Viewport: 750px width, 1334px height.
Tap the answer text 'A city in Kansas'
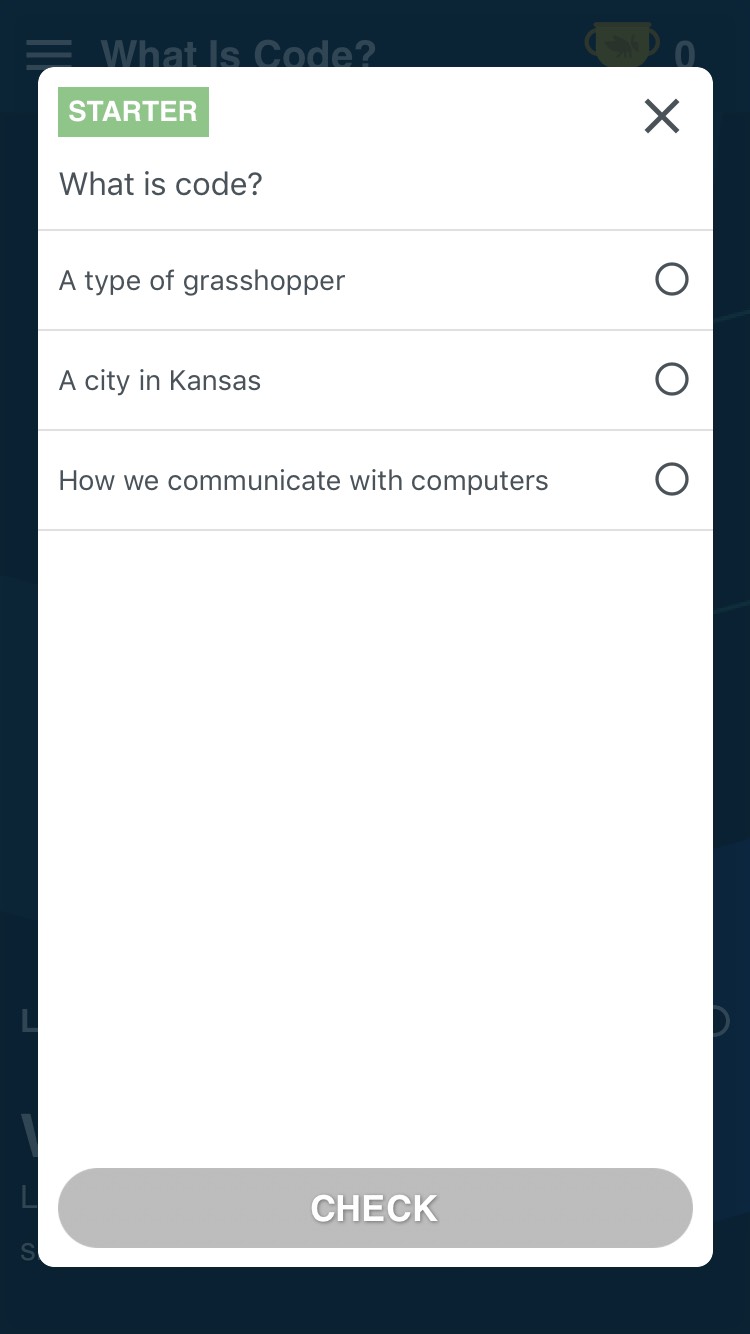pyautogui.click(x=160, y=381)
